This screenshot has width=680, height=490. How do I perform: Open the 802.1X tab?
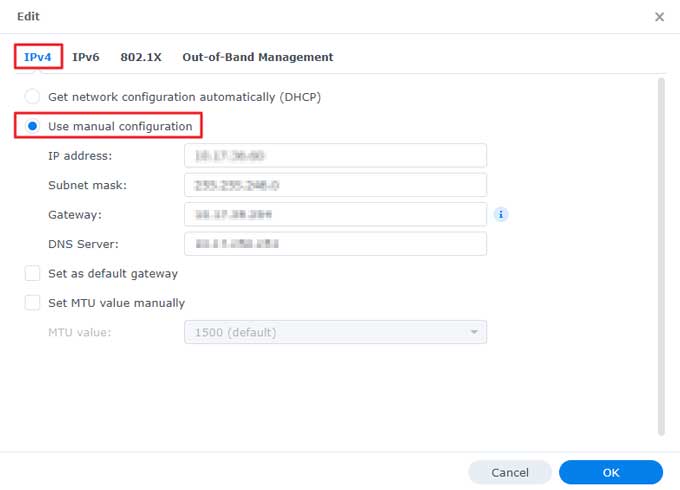click(x=141, y=57)
